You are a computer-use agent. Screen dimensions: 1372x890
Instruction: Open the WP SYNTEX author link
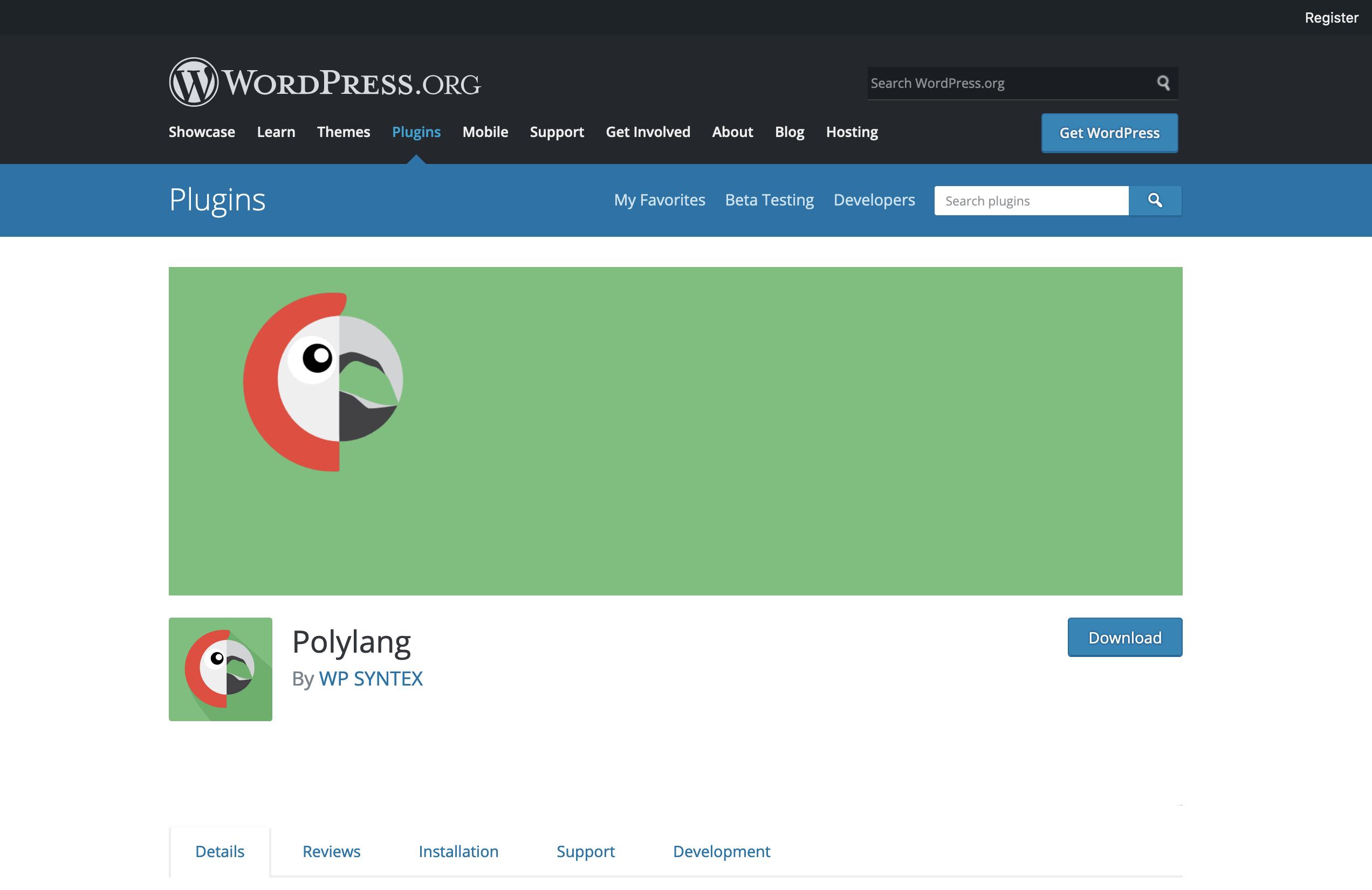point(371,679)
